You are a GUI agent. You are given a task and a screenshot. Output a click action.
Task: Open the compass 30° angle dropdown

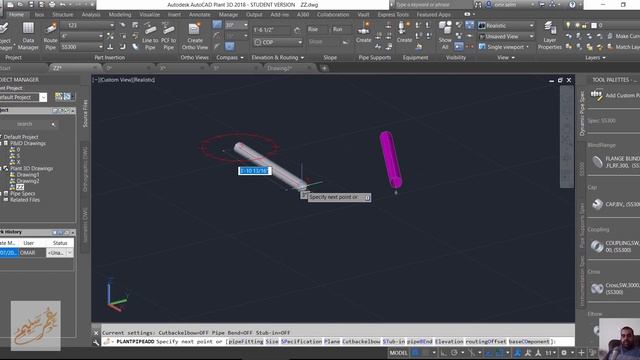coord(245,25)
